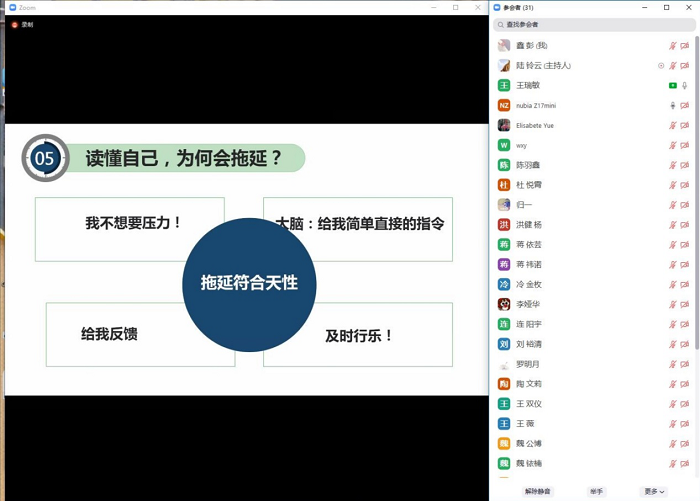Click the muted microphone icon for 杜悦霄
The image size is (700, 501).
[673, 185]
